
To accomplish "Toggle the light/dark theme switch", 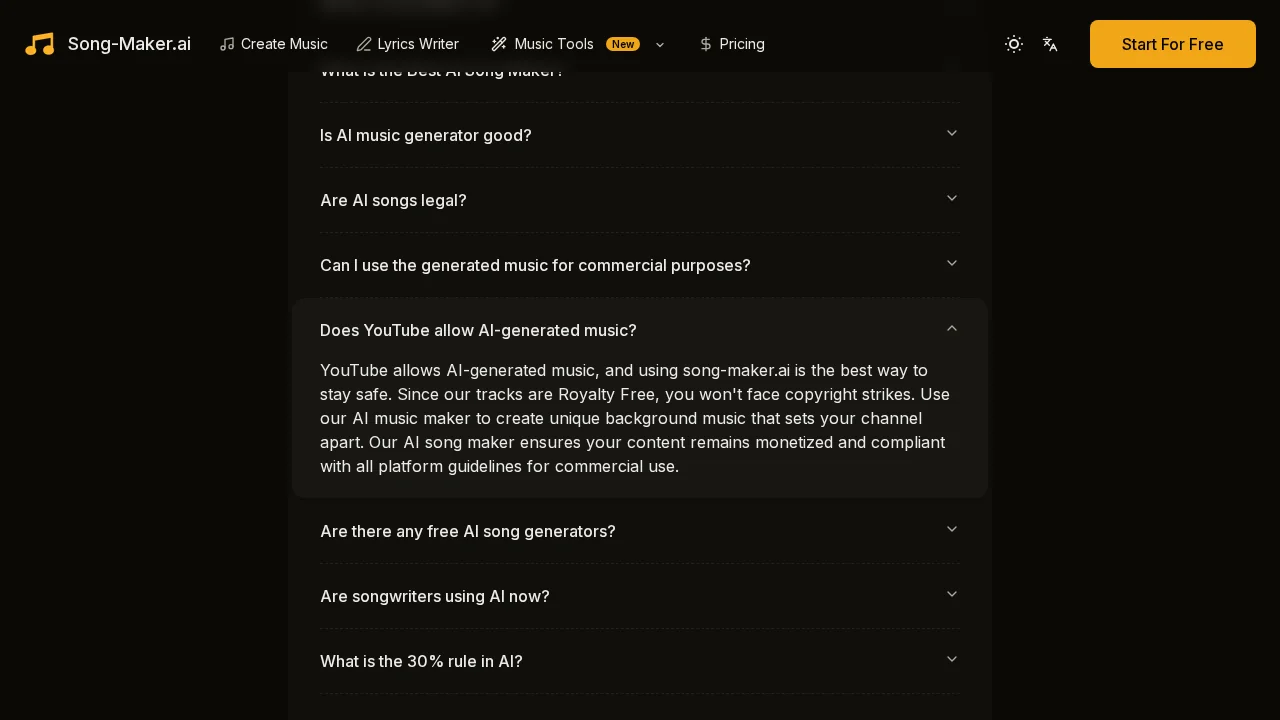I will click(x=1014, y=44).
